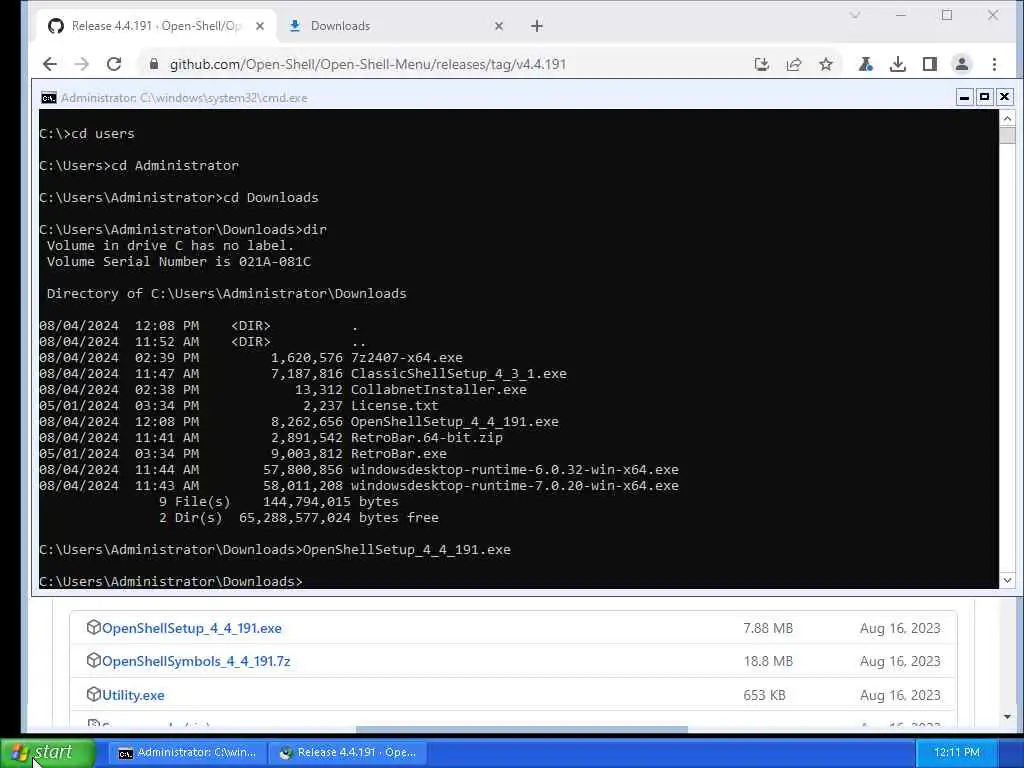Click the 653 KB size text
The height and width of the screenshot is (768, 1024).
pos(764,696)
